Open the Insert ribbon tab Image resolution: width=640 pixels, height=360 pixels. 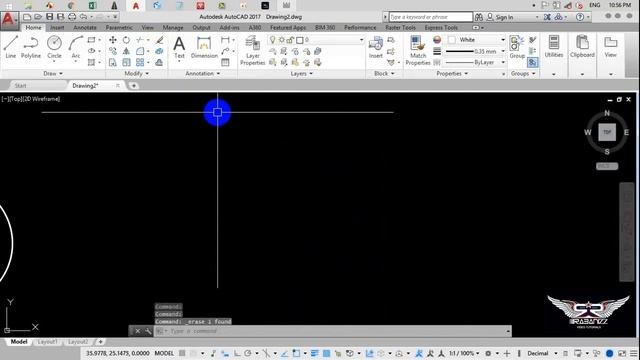(57, 28)
